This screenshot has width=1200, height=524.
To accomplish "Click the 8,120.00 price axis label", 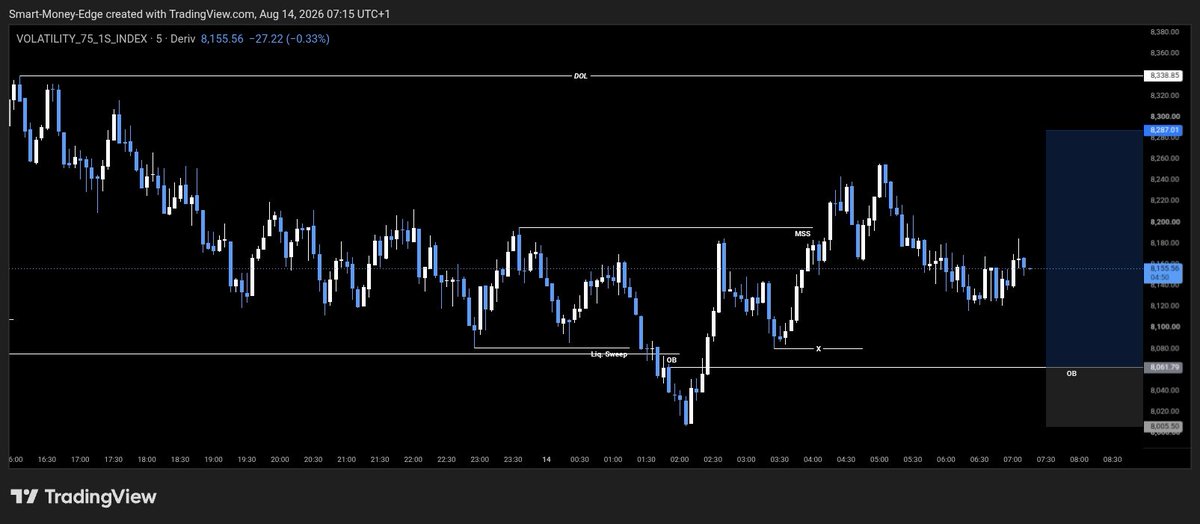I will click(1165, 306).
